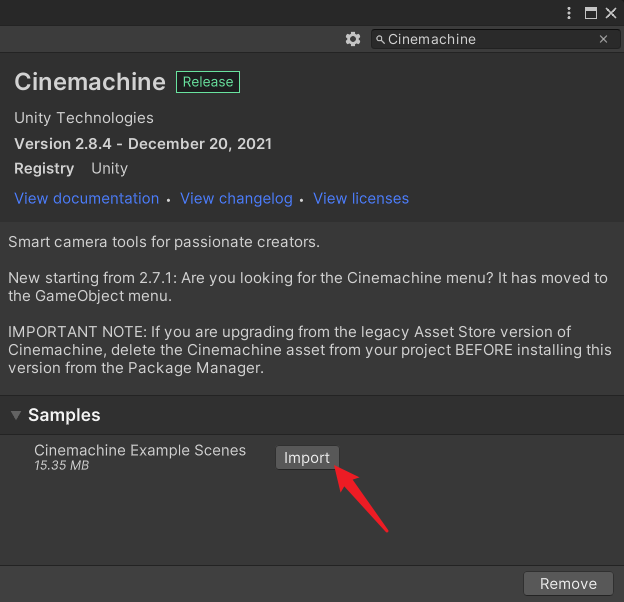Maximize the Package Manager window

[x=591, y=13]
